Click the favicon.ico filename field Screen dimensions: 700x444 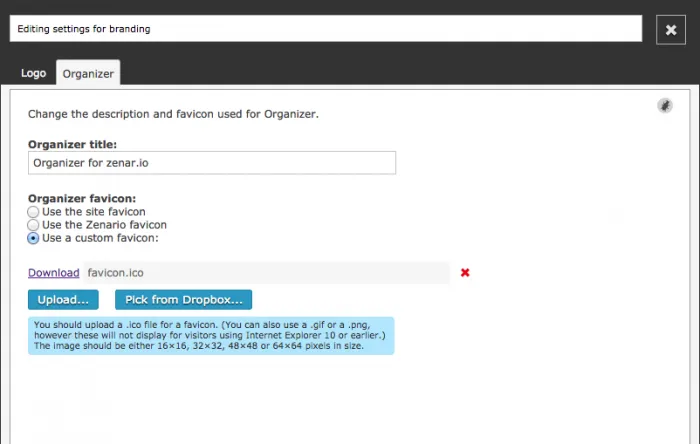(266, 272)
